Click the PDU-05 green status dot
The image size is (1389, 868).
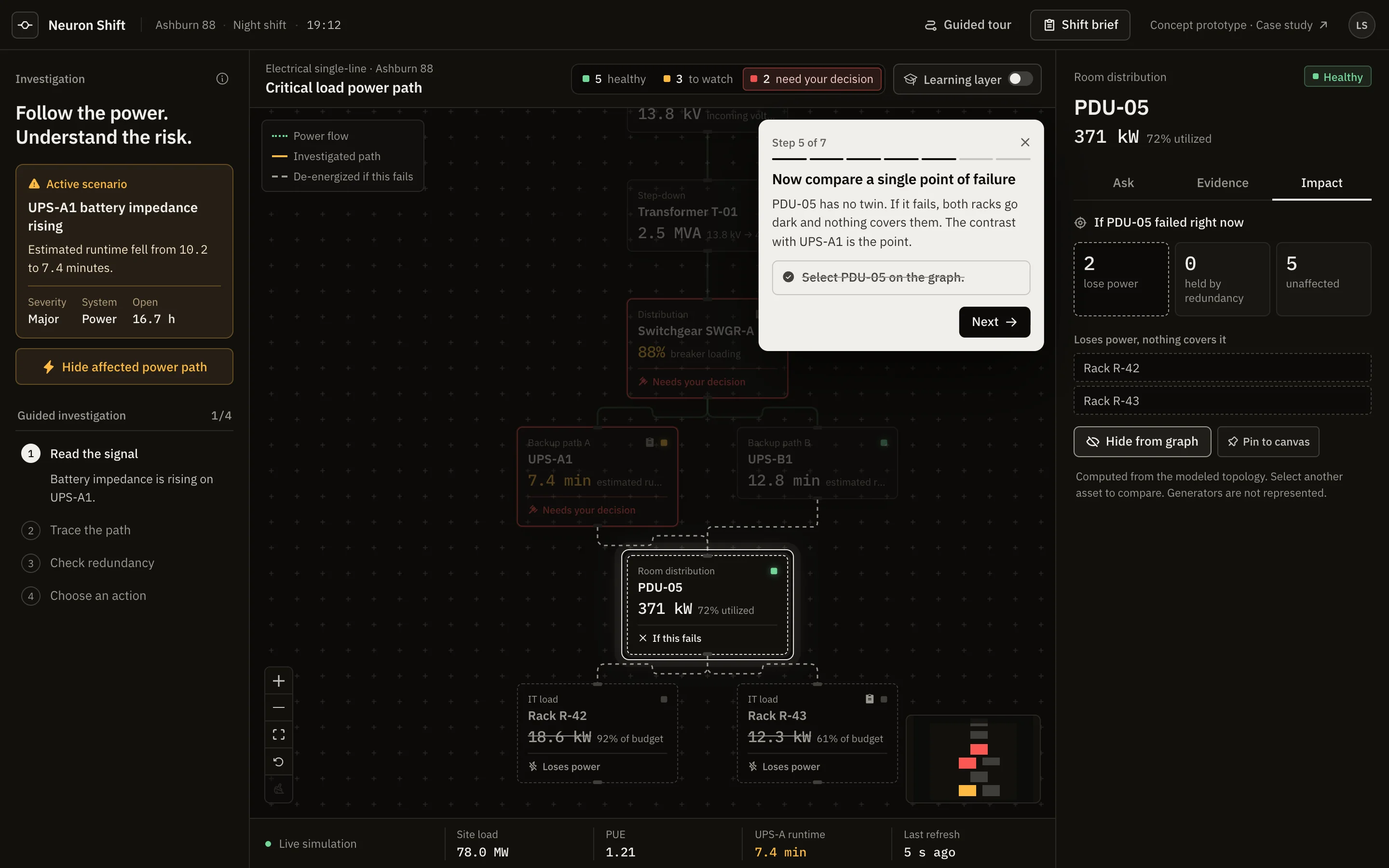774,570
